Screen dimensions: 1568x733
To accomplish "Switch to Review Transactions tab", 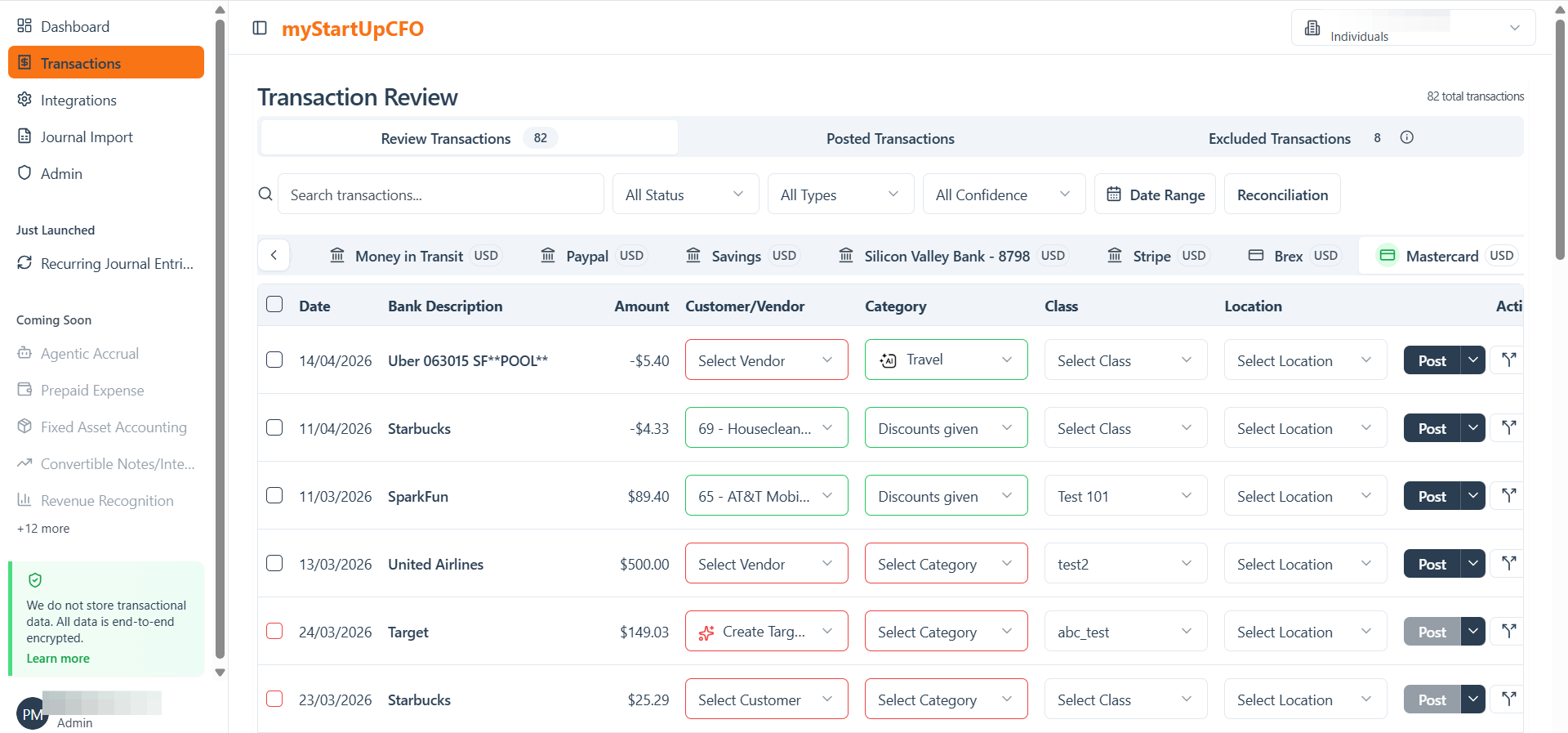I will click(x=470, y=137).
